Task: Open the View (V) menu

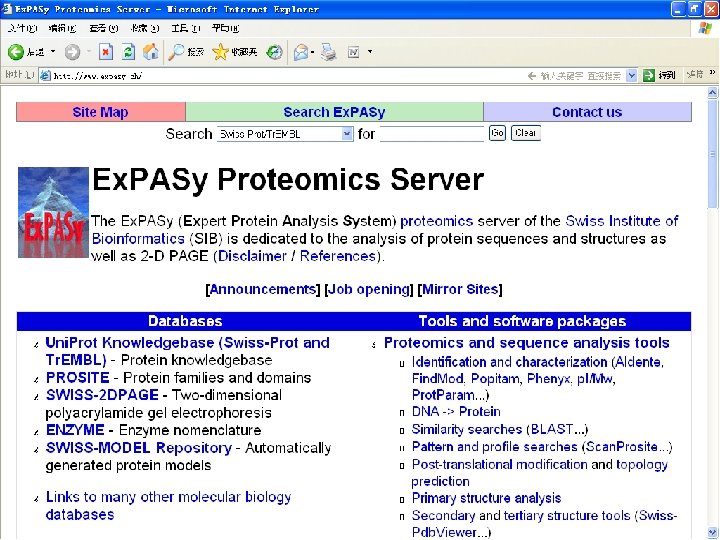Action: click(x=103, y=28)
